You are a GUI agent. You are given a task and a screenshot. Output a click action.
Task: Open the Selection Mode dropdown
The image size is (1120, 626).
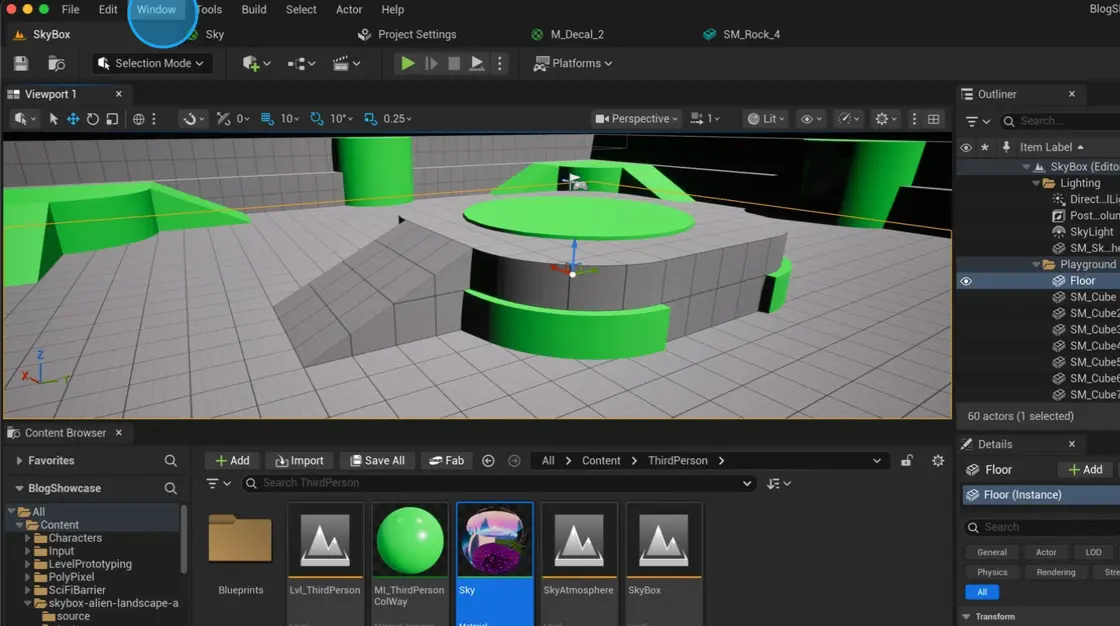pos(151,63)
